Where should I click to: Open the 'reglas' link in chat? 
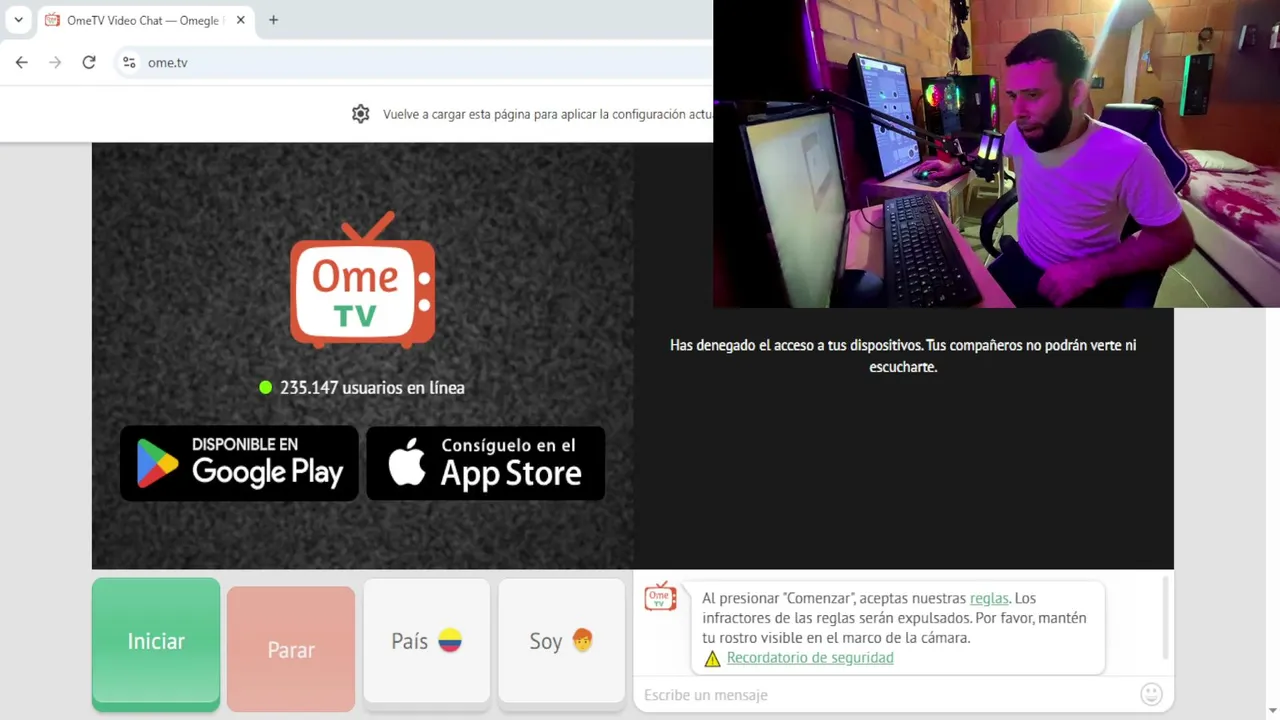click(989, 598)
